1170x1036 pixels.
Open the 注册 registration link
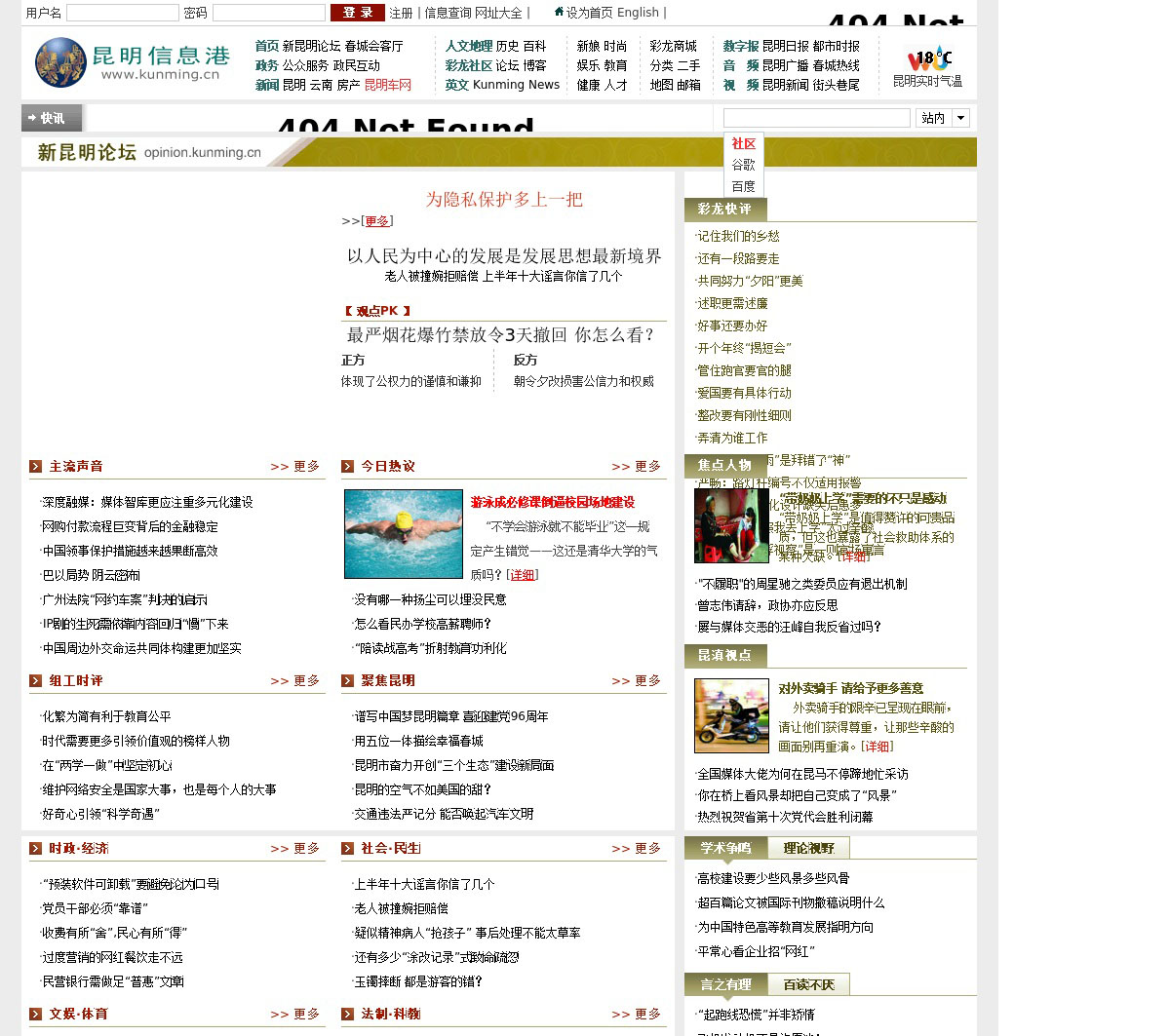pos(401,13)
